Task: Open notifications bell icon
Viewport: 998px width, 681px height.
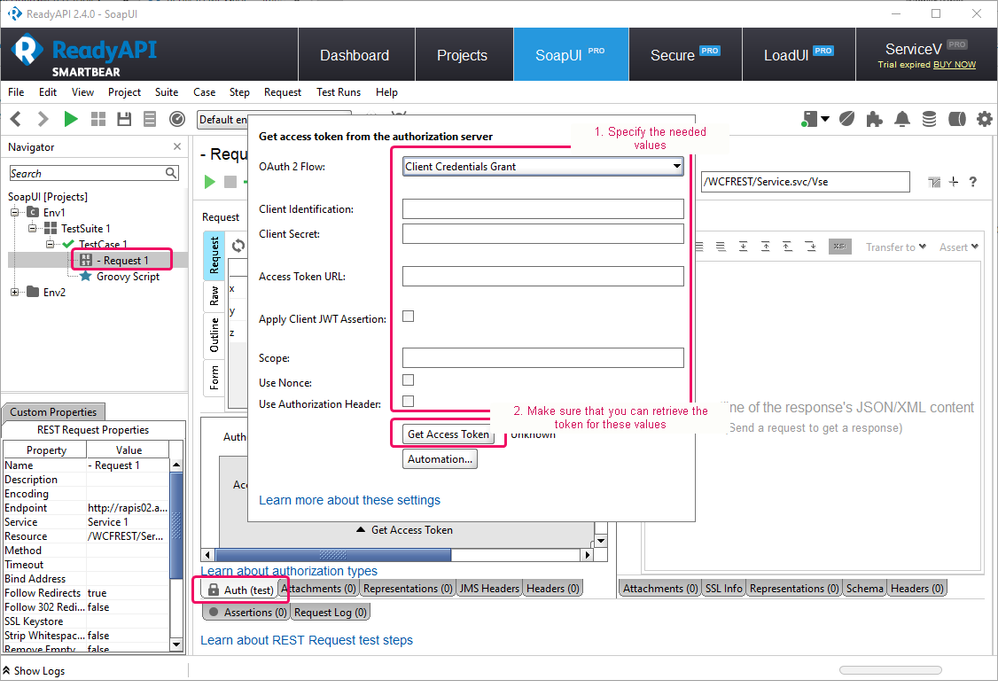Action: 902,119
